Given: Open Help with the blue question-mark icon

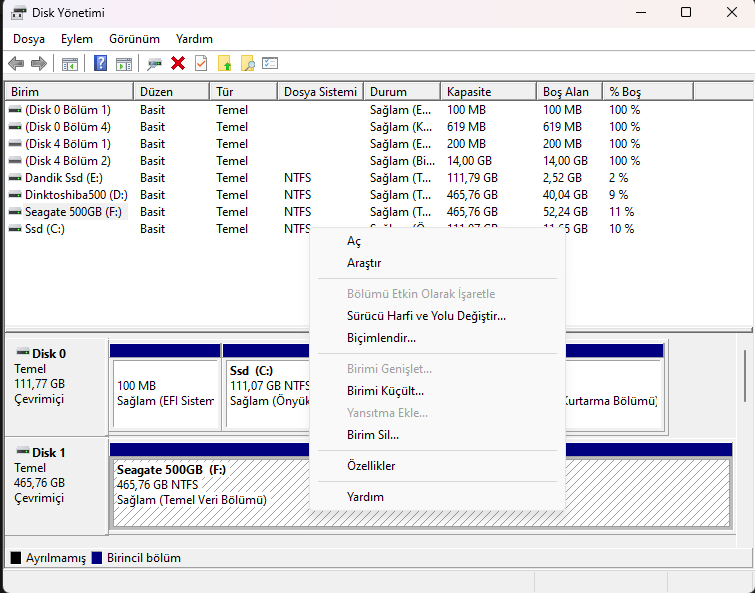Looking at the screenshot, I should tap(100, 63).
